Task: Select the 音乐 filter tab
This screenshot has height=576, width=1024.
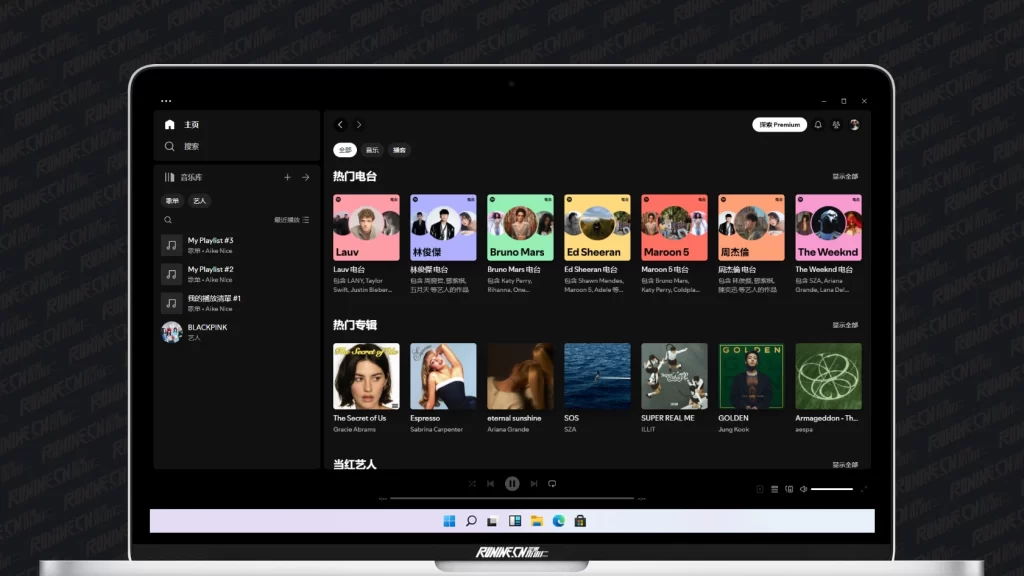Action: [372, 150]
